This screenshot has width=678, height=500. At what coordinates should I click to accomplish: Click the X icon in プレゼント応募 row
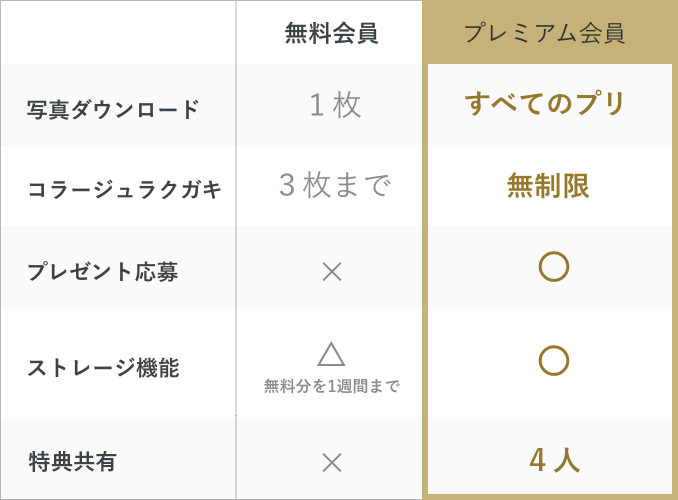tap(332, 272)
